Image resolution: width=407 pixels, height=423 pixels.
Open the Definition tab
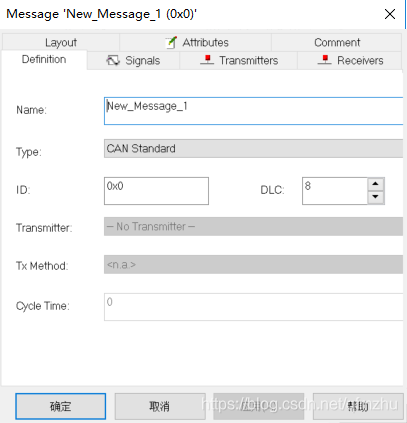click(44, 60)
